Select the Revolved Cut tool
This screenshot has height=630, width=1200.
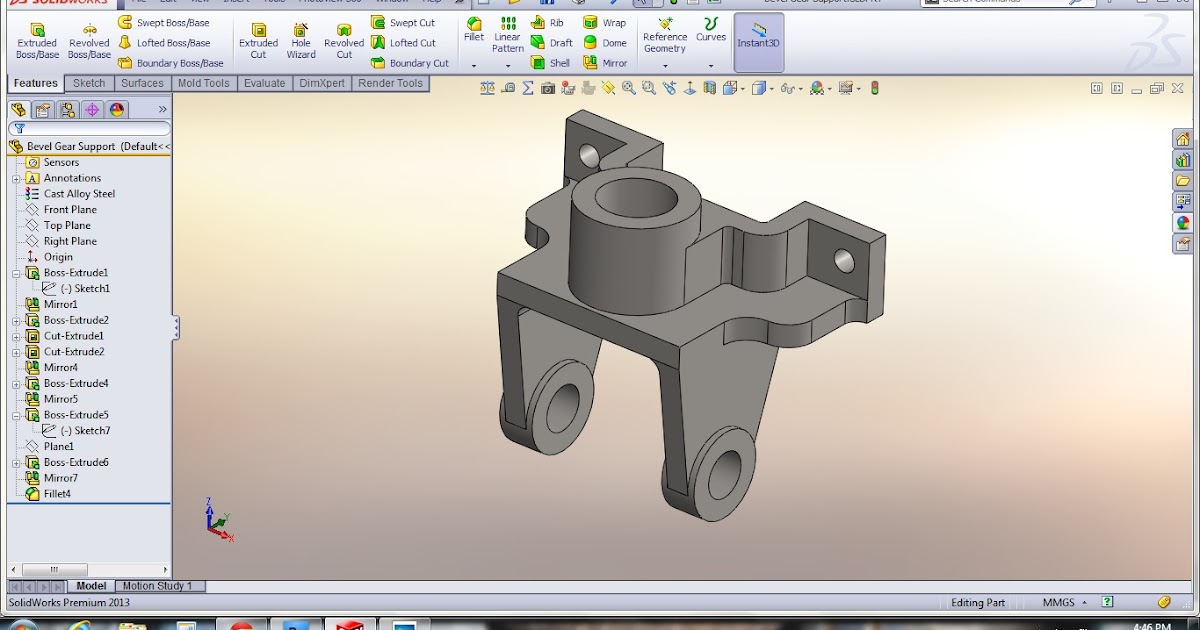pos(344,40)
